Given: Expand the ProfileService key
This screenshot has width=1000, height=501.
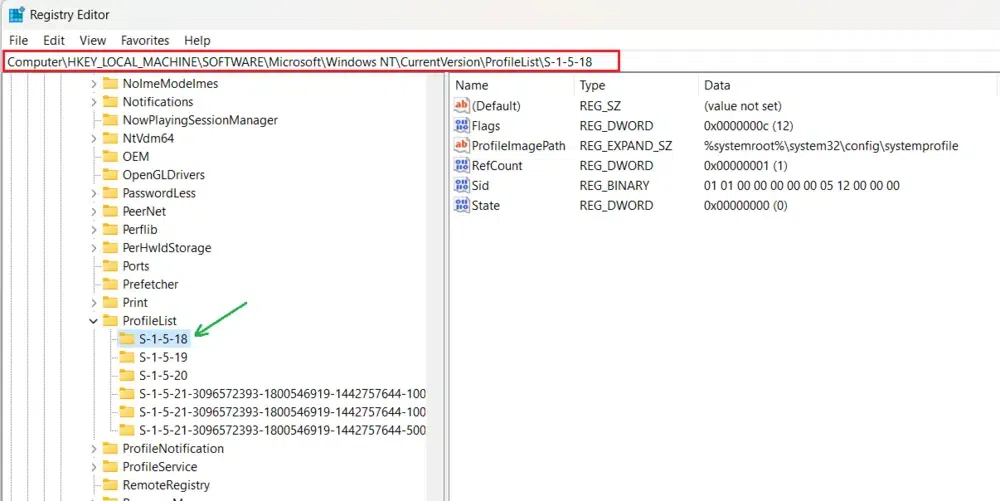Looking at the screenshot, I should pyautogui.click(x=94, y=467).
